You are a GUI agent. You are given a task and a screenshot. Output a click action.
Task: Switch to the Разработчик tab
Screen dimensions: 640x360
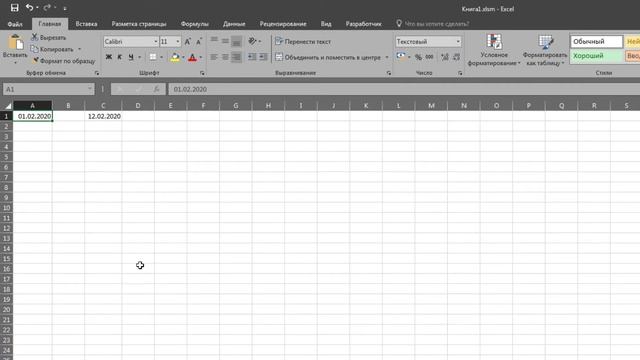363,24
